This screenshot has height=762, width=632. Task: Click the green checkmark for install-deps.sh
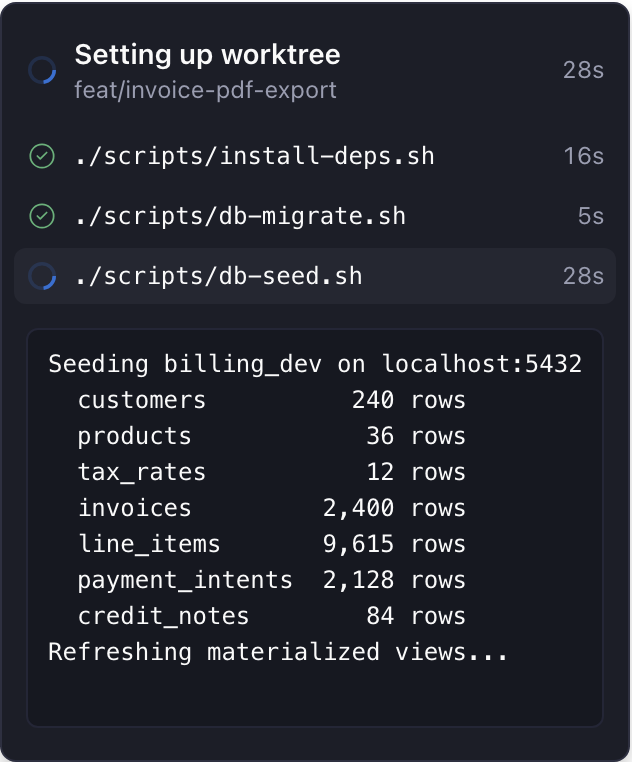point(42,156)
